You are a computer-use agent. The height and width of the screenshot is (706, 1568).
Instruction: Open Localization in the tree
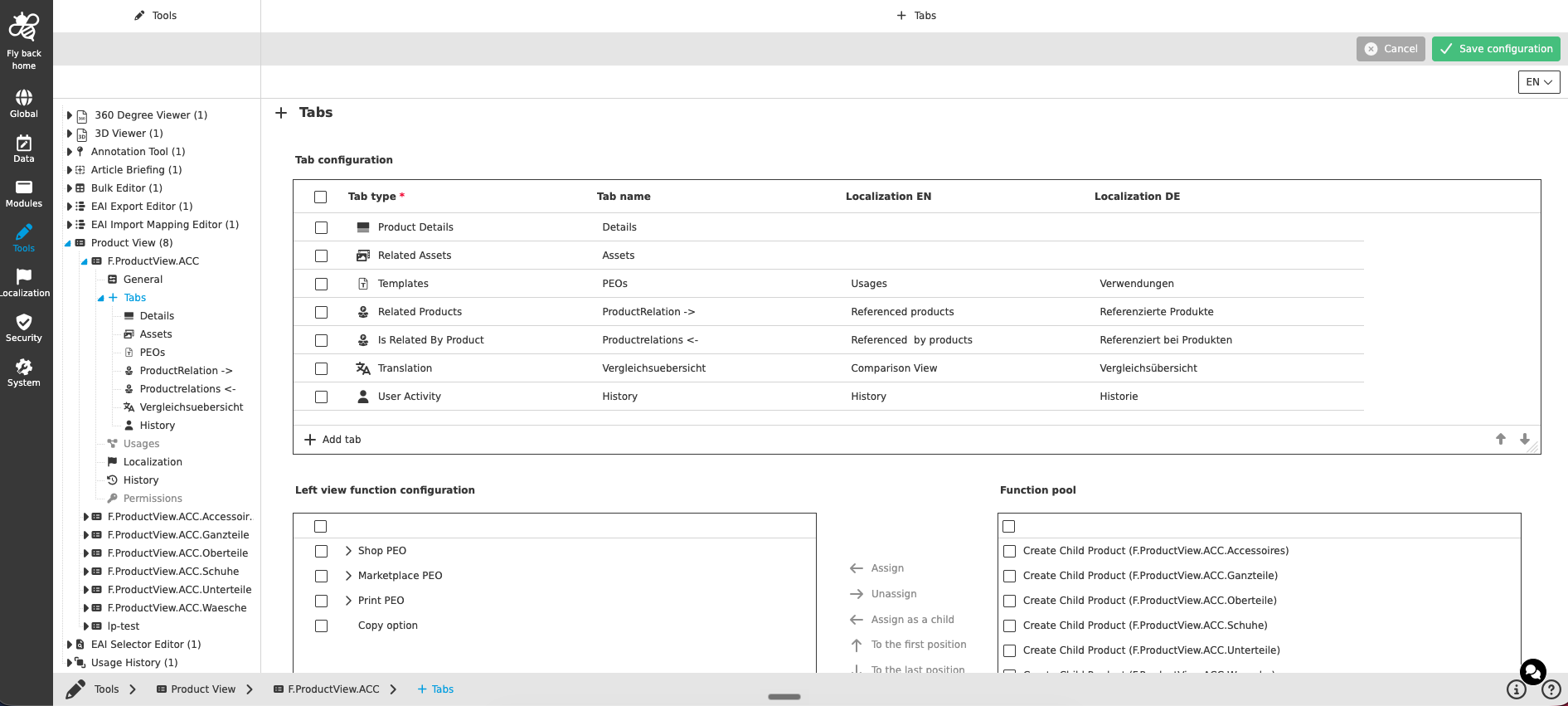pyautogui.click(x=153, y=462)
